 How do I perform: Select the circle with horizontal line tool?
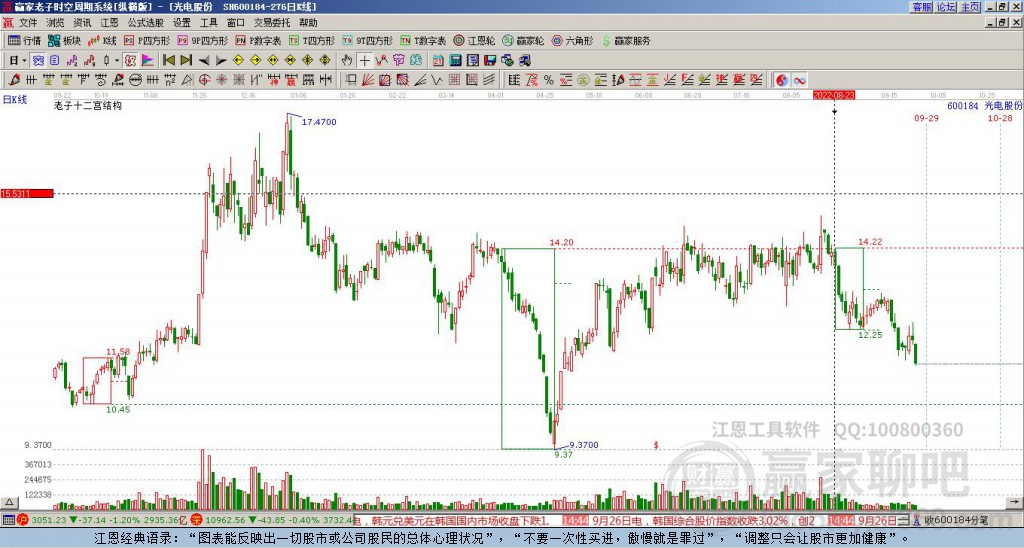pos(135,80)
